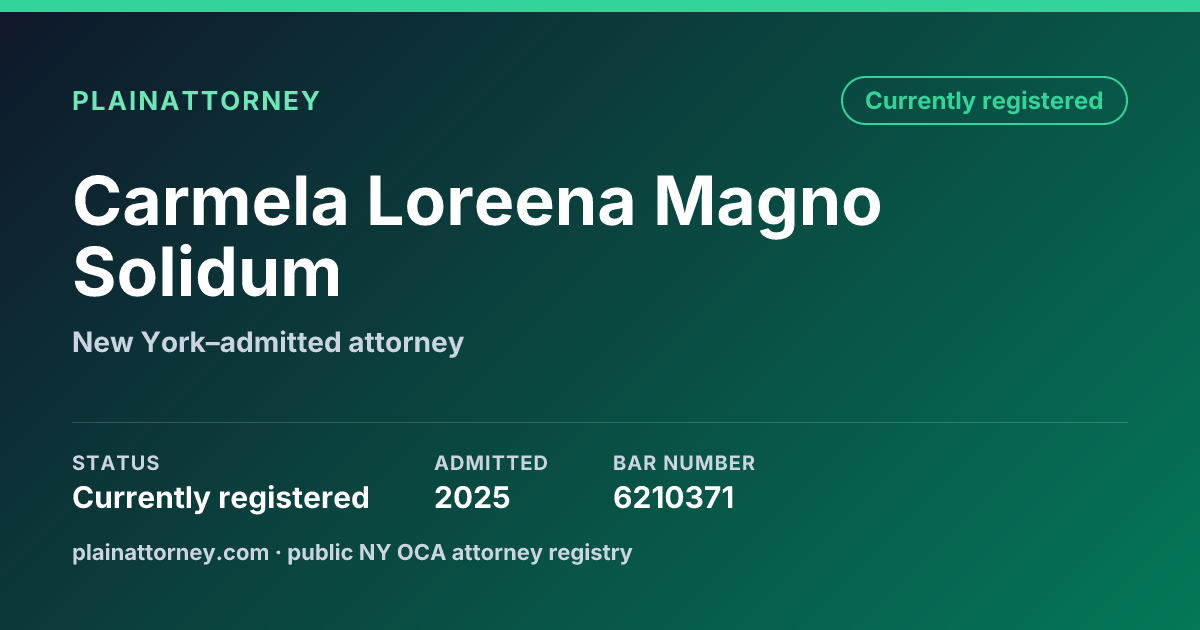Click the admission year 2025
The height and width of the screenshot is (630, 1200).
tap(472, 497)
